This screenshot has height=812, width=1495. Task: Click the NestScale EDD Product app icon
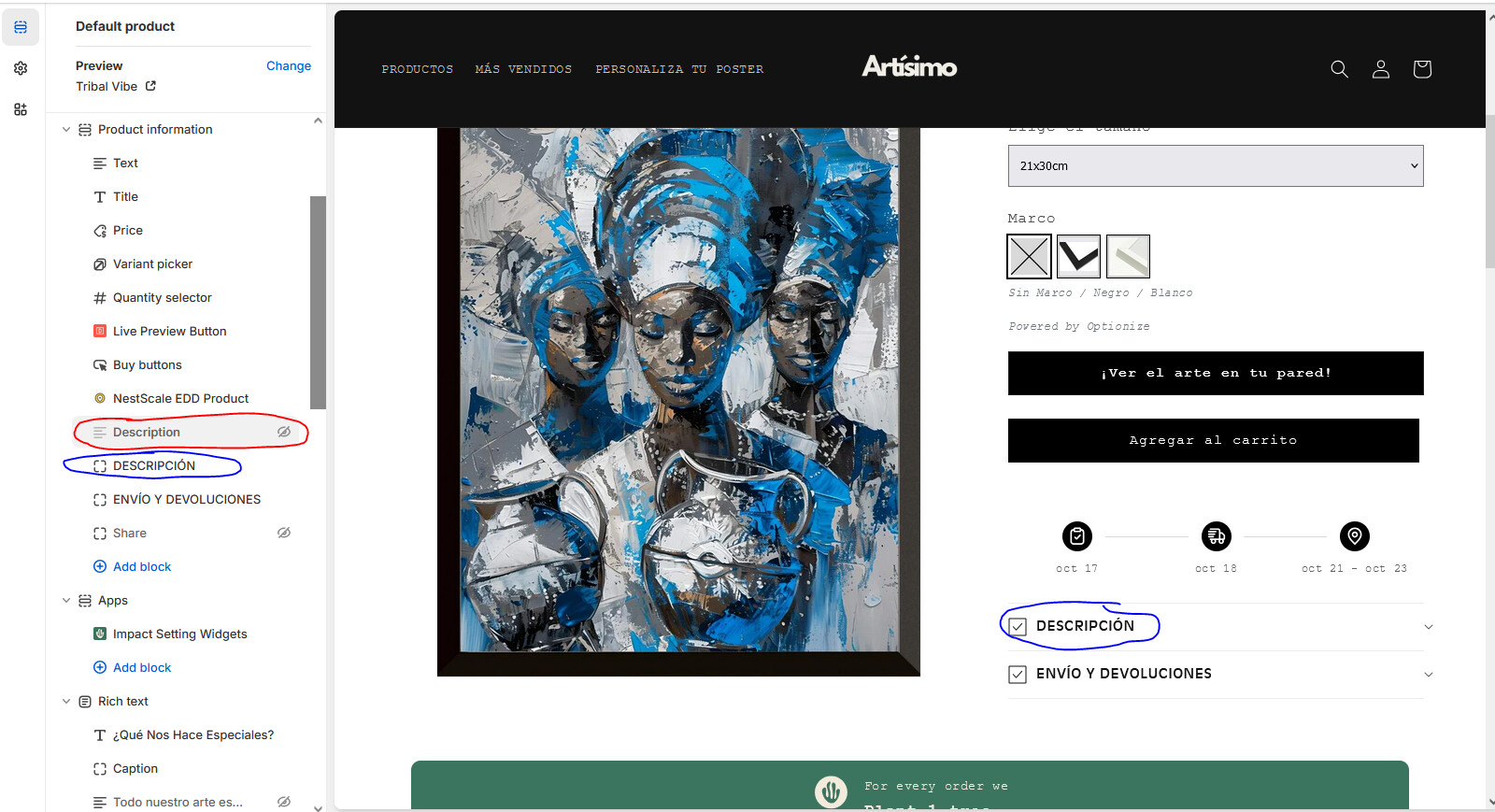point(100,398)
